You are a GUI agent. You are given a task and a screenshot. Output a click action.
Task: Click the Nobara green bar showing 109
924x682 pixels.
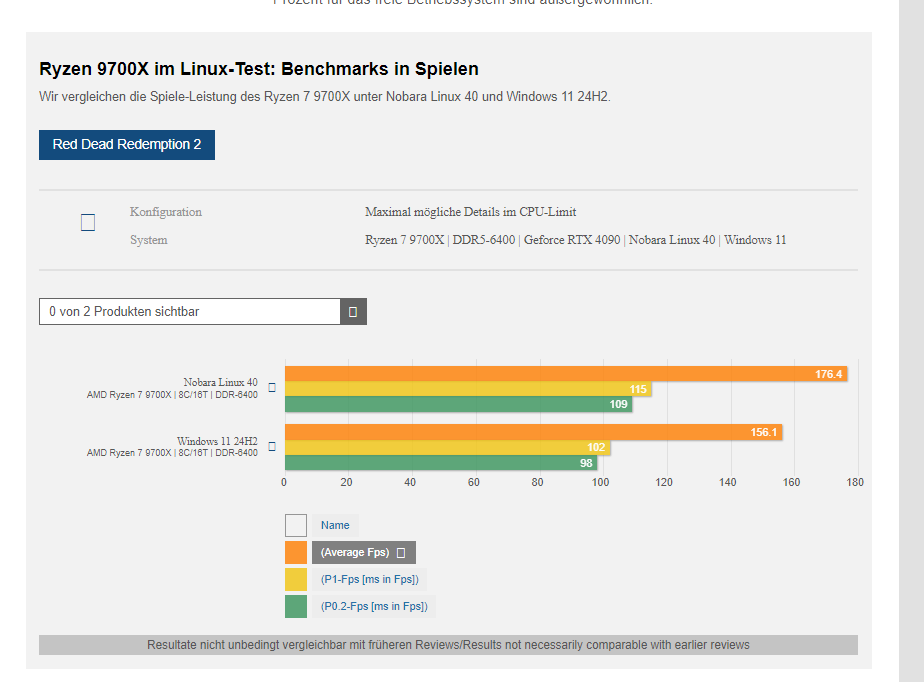[x=458, y=404]
